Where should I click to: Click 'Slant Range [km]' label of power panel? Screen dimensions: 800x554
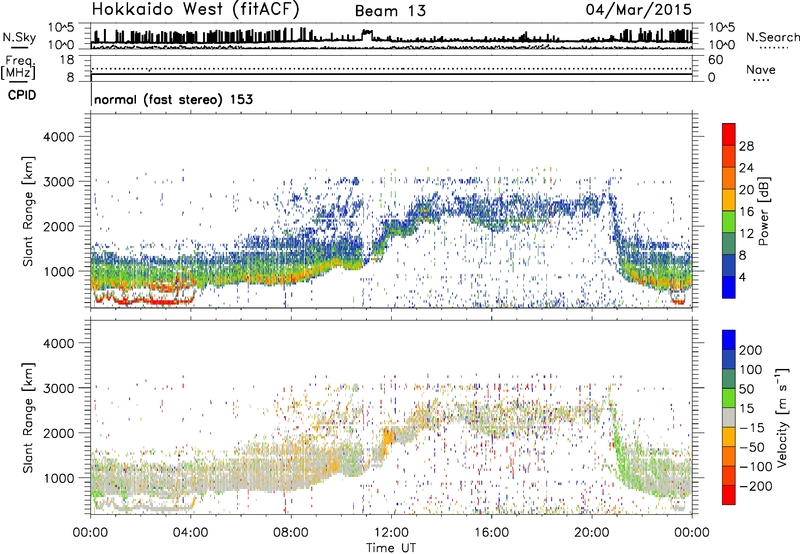[28, 211]
